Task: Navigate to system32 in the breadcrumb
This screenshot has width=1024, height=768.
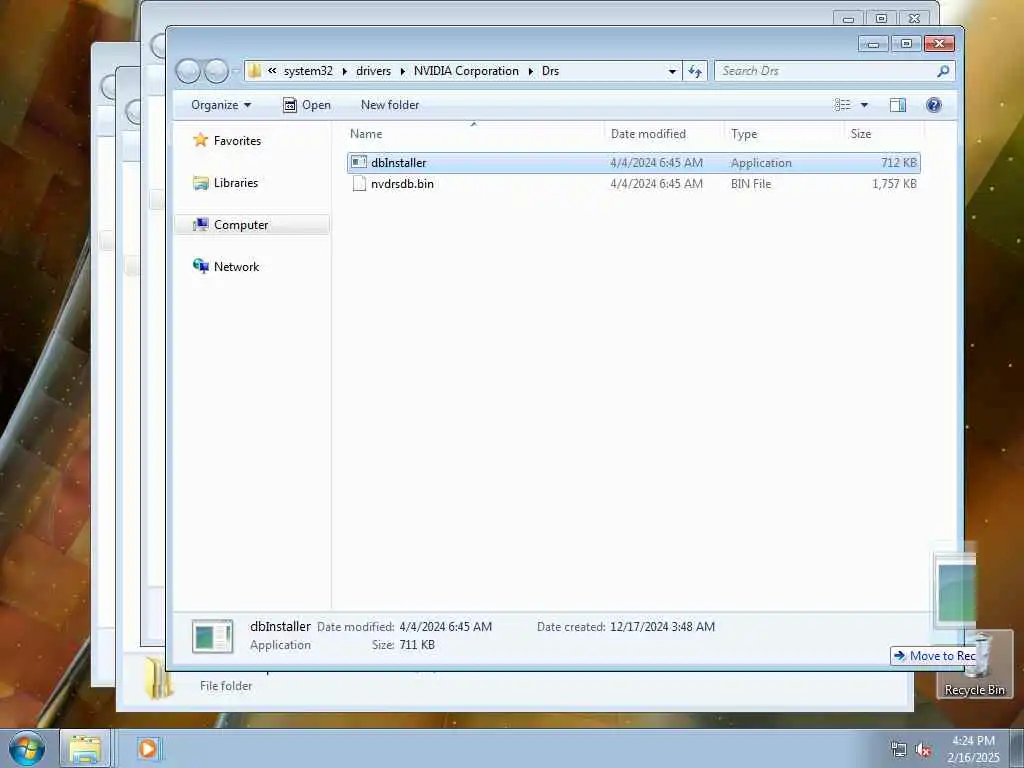Action: [x=308, y=71]
